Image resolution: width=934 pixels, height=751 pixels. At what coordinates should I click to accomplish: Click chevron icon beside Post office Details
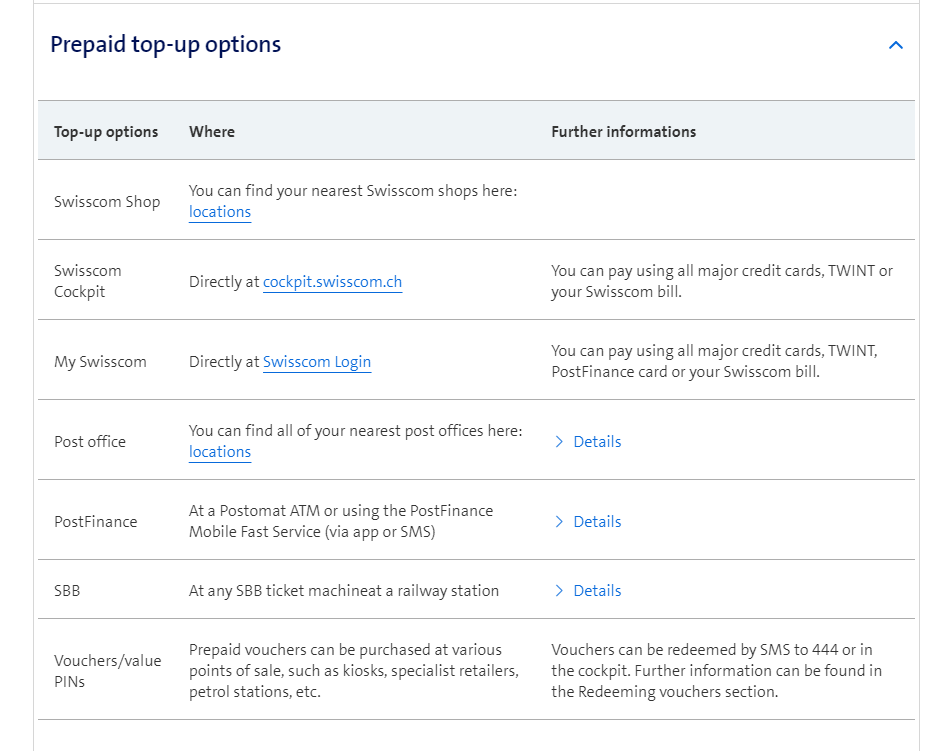click(559, 442)
